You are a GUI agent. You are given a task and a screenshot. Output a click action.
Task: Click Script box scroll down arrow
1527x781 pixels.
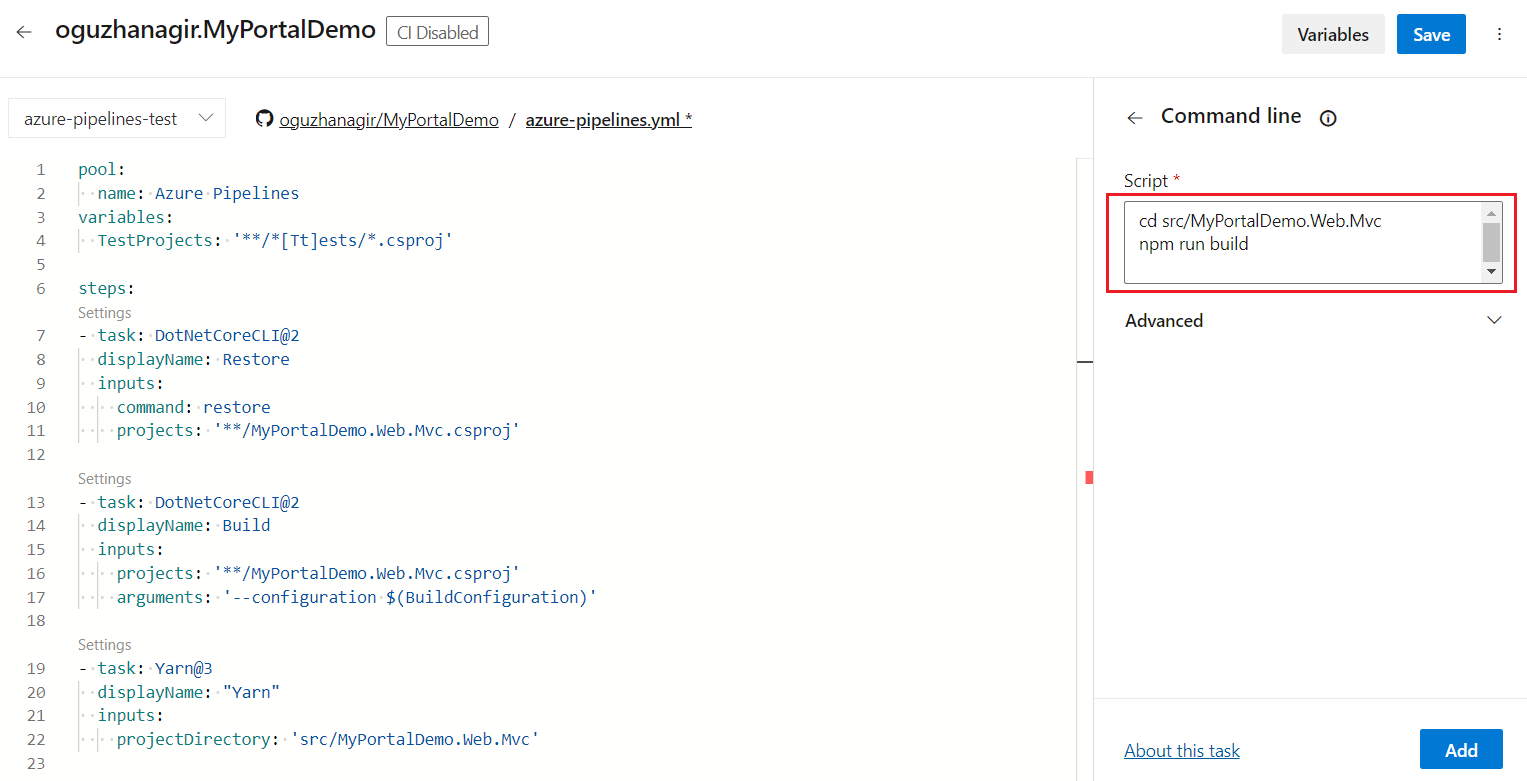tap(1491, 272)
